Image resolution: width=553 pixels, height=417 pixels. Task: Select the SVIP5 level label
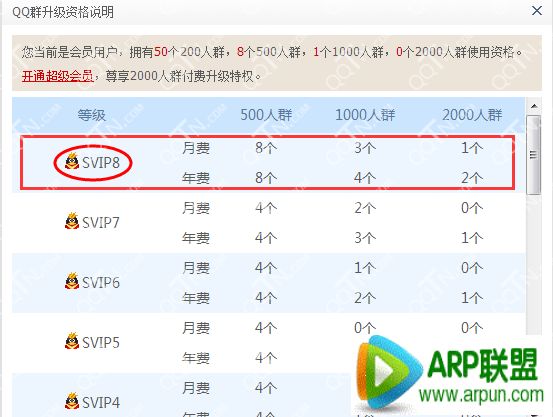click(x=101, y=343)
